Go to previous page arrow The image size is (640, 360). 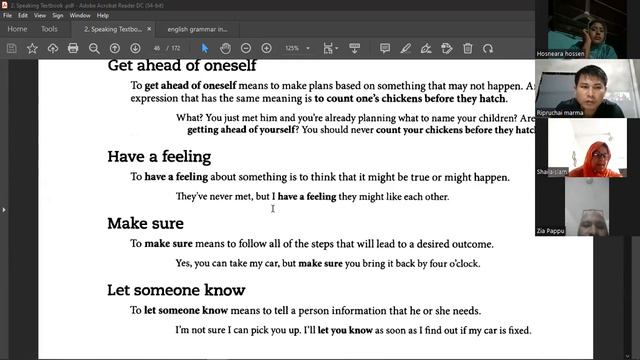point(115,48)
